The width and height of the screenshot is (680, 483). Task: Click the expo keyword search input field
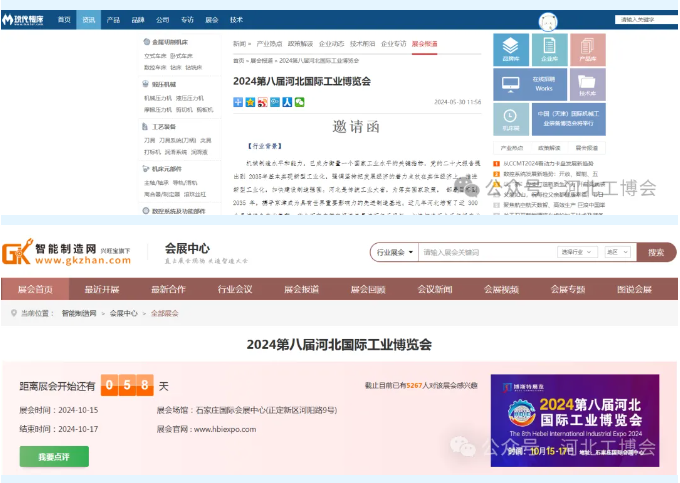tap(487, 252)
